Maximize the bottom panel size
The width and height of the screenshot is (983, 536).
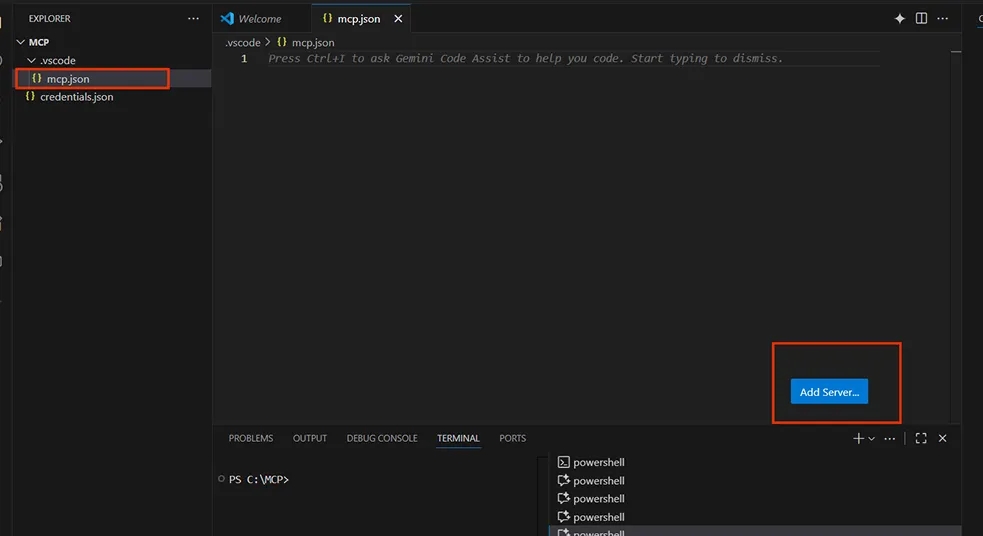click(x=921, y=438)
